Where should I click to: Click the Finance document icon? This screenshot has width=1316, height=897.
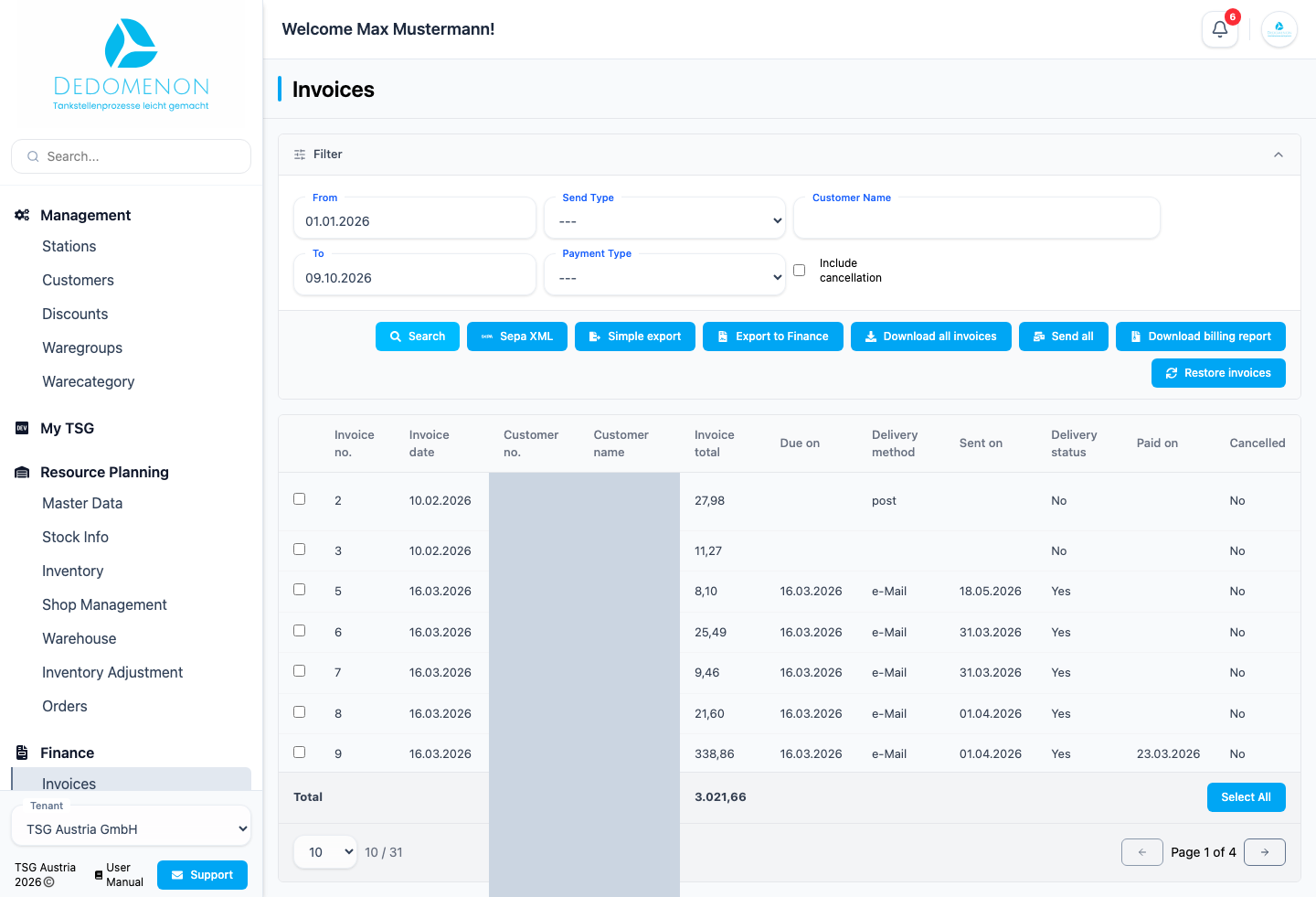tap(22, 753)
